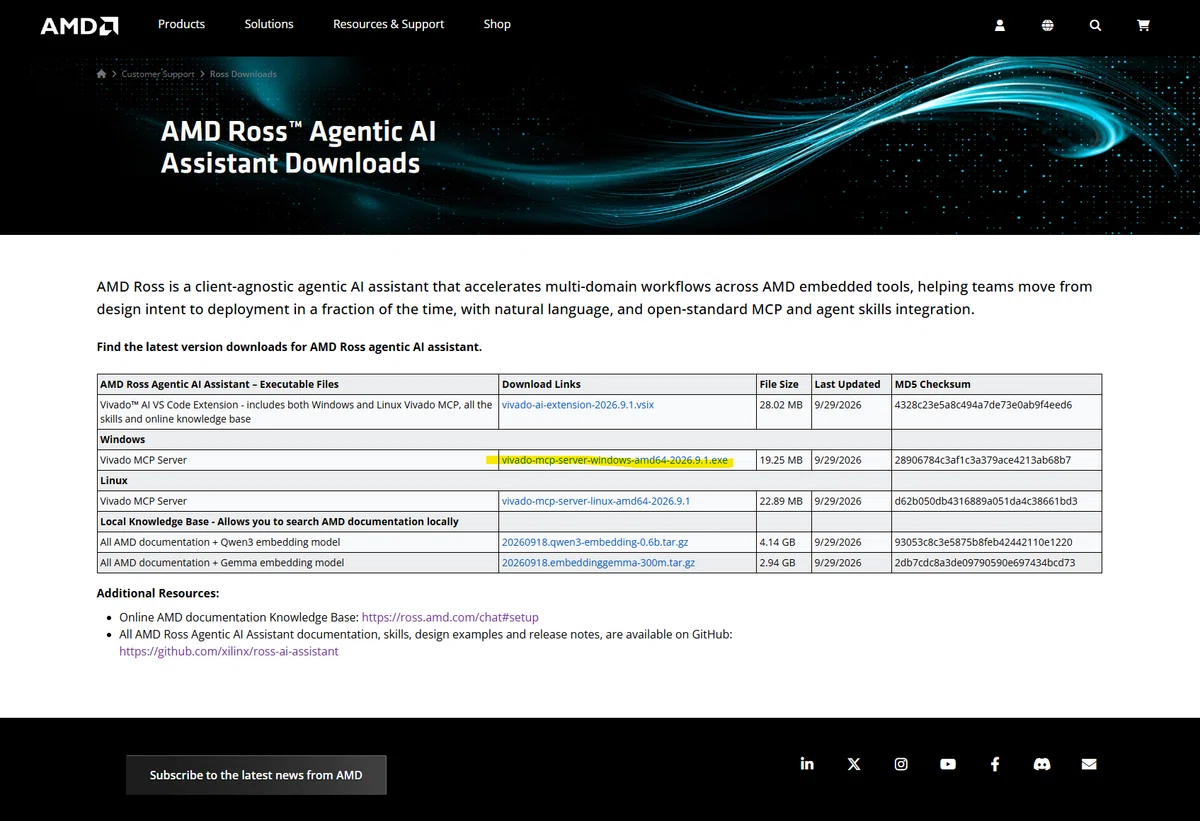This screenshot has width=1200, height=821.
Task: Click the AMD logo
Action: (79, 25)
